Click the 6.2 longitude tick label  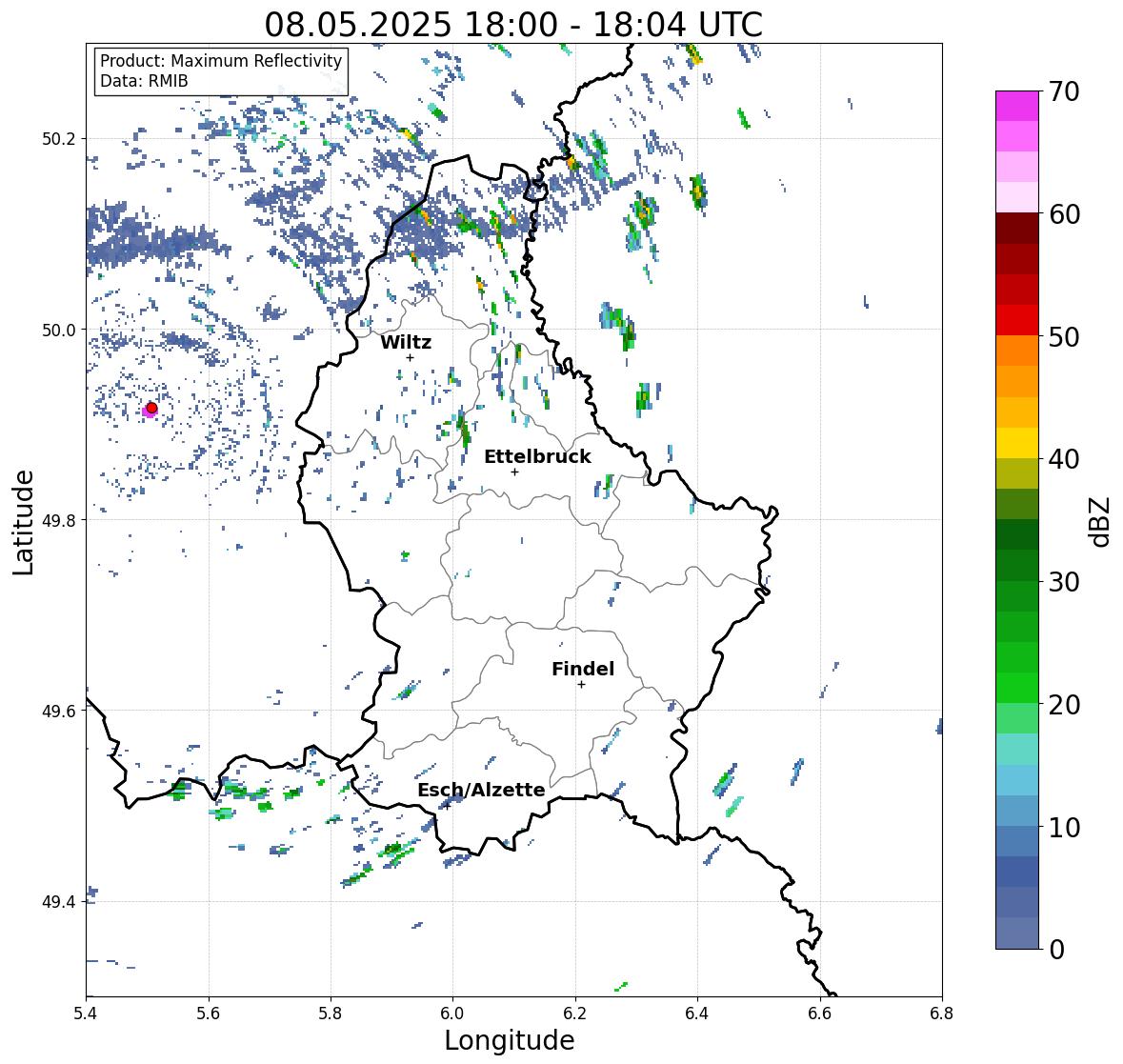[575, 1013]
